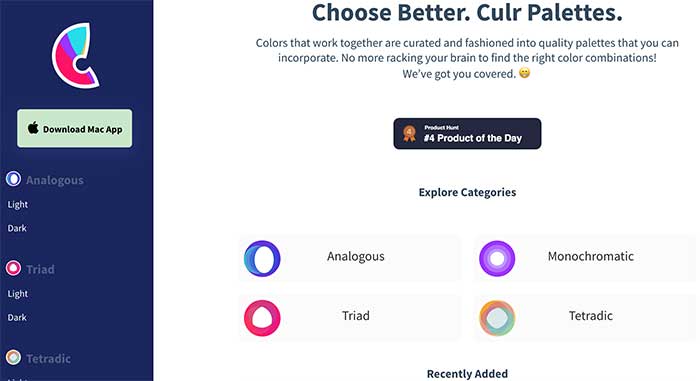Open the Tetradic heading in sidebar

click(48, 359)
